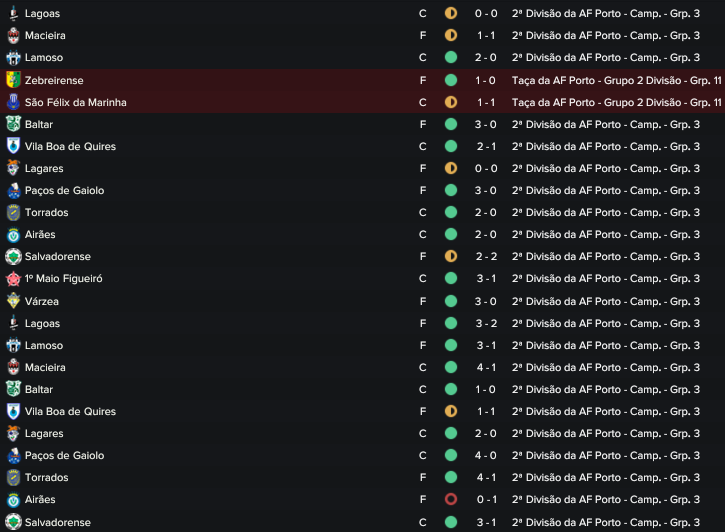Open the Lagoas 3-2 match score
725x532 pixels.
click(x=485, y=323)
